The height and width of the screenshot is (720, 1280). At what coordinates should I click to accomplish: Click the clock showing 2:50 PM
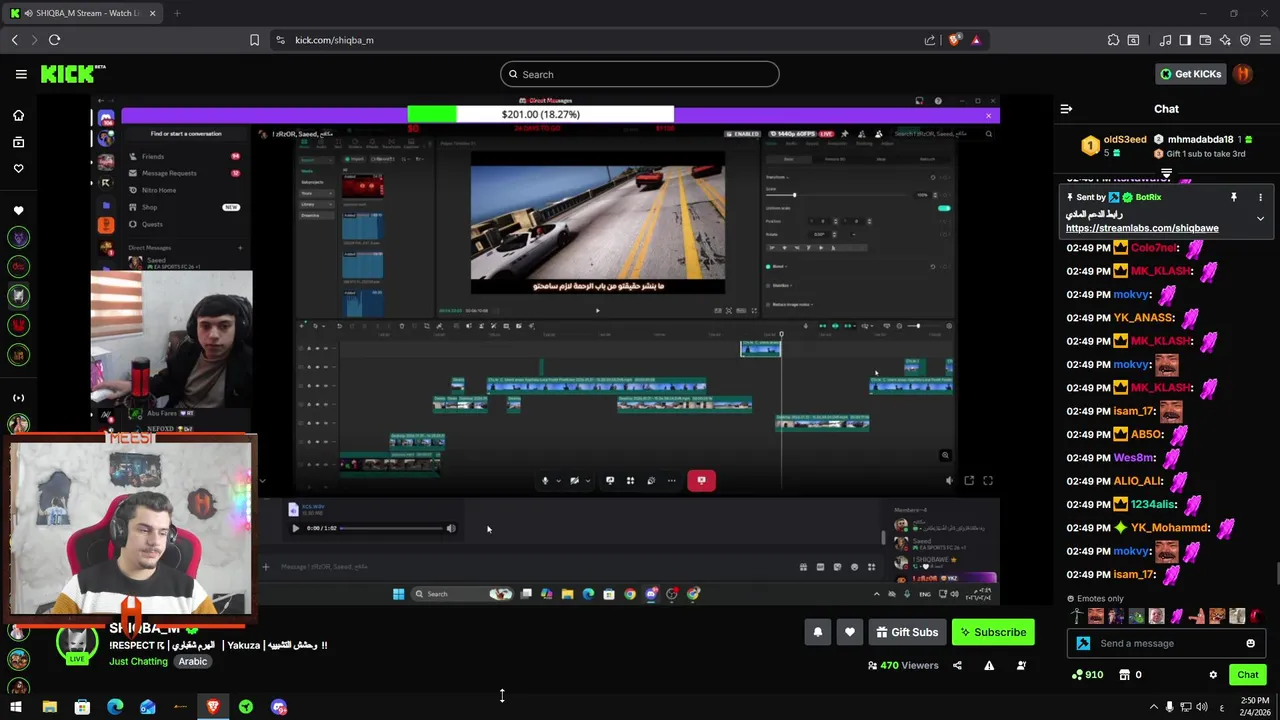click(1253, 701)
